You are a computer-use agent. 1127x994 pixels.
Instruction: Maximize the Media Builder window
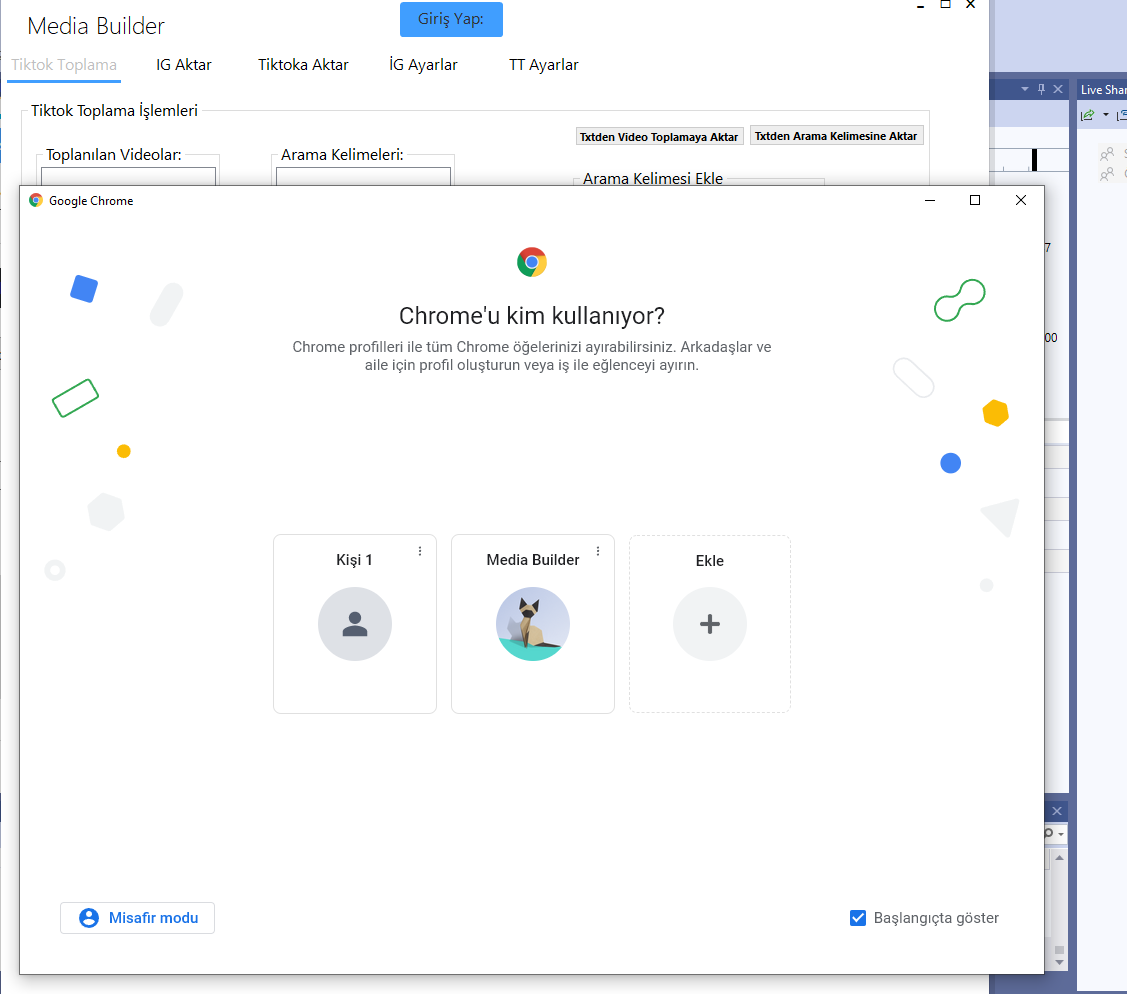pyautogui.click(x=945, y=5)
